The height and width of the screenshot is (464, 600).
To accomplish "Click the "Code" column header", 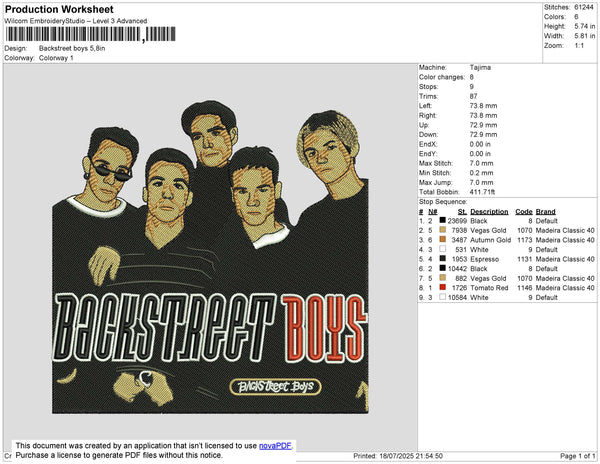I will click(x=524, y=212).
